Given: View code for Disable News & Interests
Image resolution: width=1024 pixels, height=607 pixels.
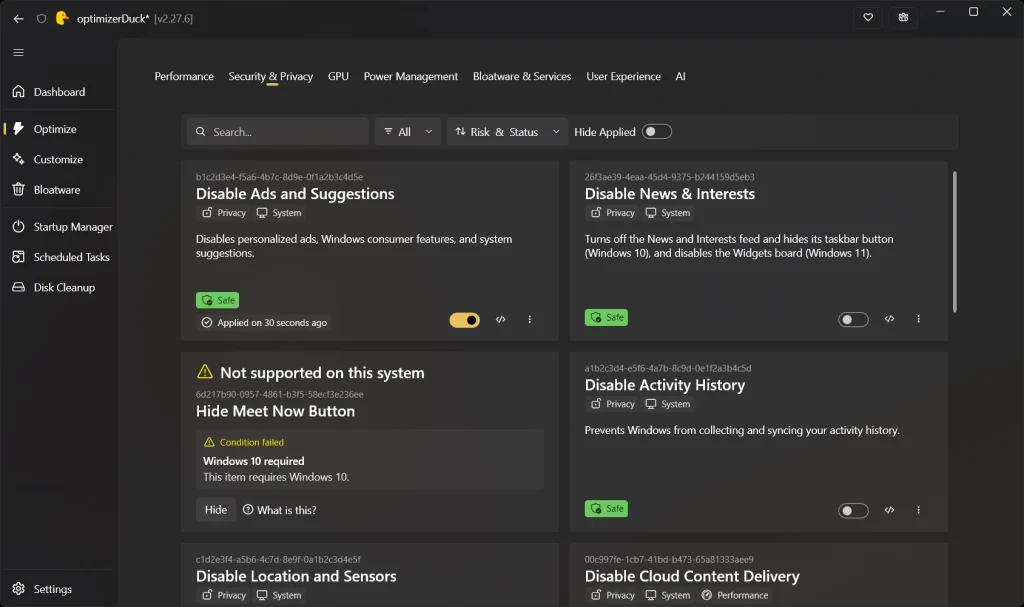Looking at the screenshot, I should (889, 319).
